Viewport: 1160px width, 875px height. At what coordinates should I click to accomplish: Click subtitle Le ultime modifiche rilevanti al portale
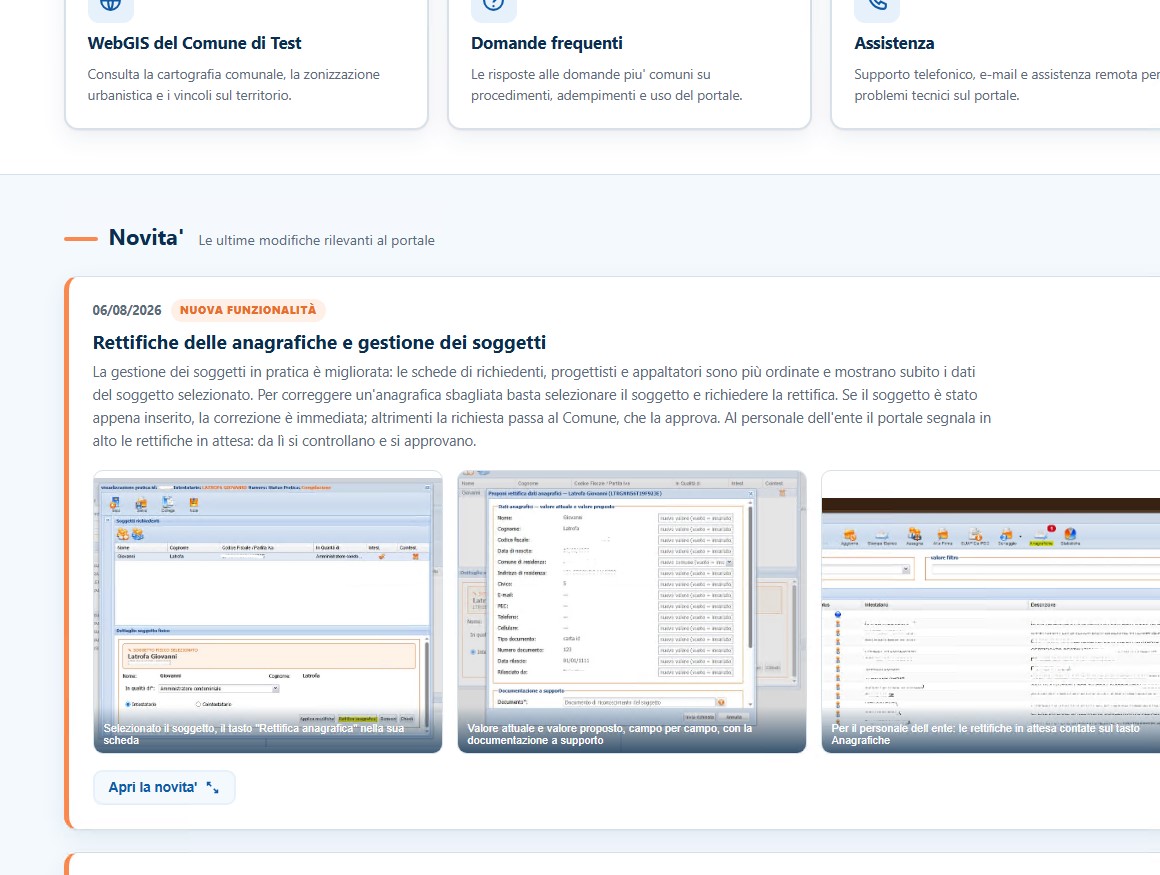[317, 240]
